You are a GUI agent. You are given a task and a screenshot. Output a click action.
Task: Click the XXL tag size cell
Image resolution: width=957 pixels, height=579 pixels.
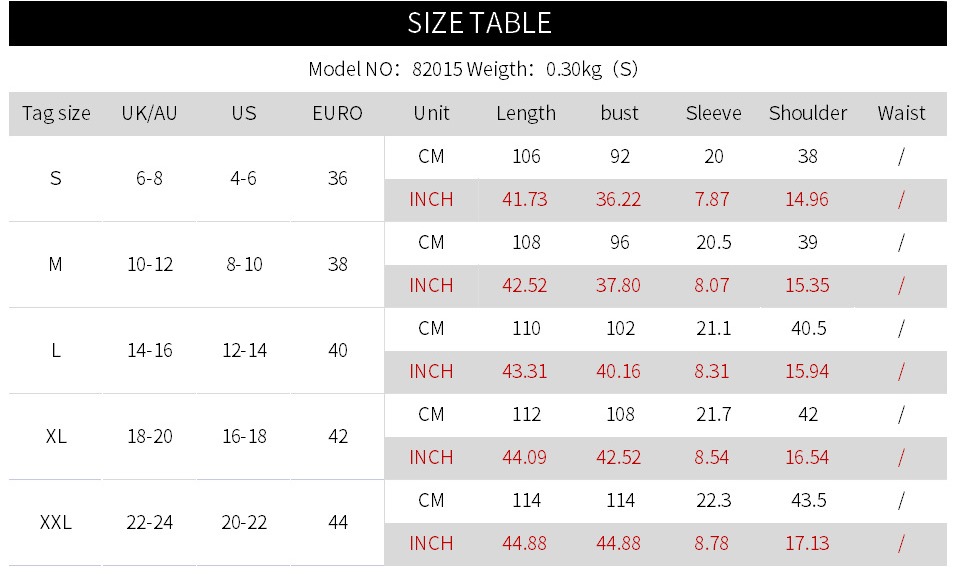pyautogui.click(x=56, y=522)
